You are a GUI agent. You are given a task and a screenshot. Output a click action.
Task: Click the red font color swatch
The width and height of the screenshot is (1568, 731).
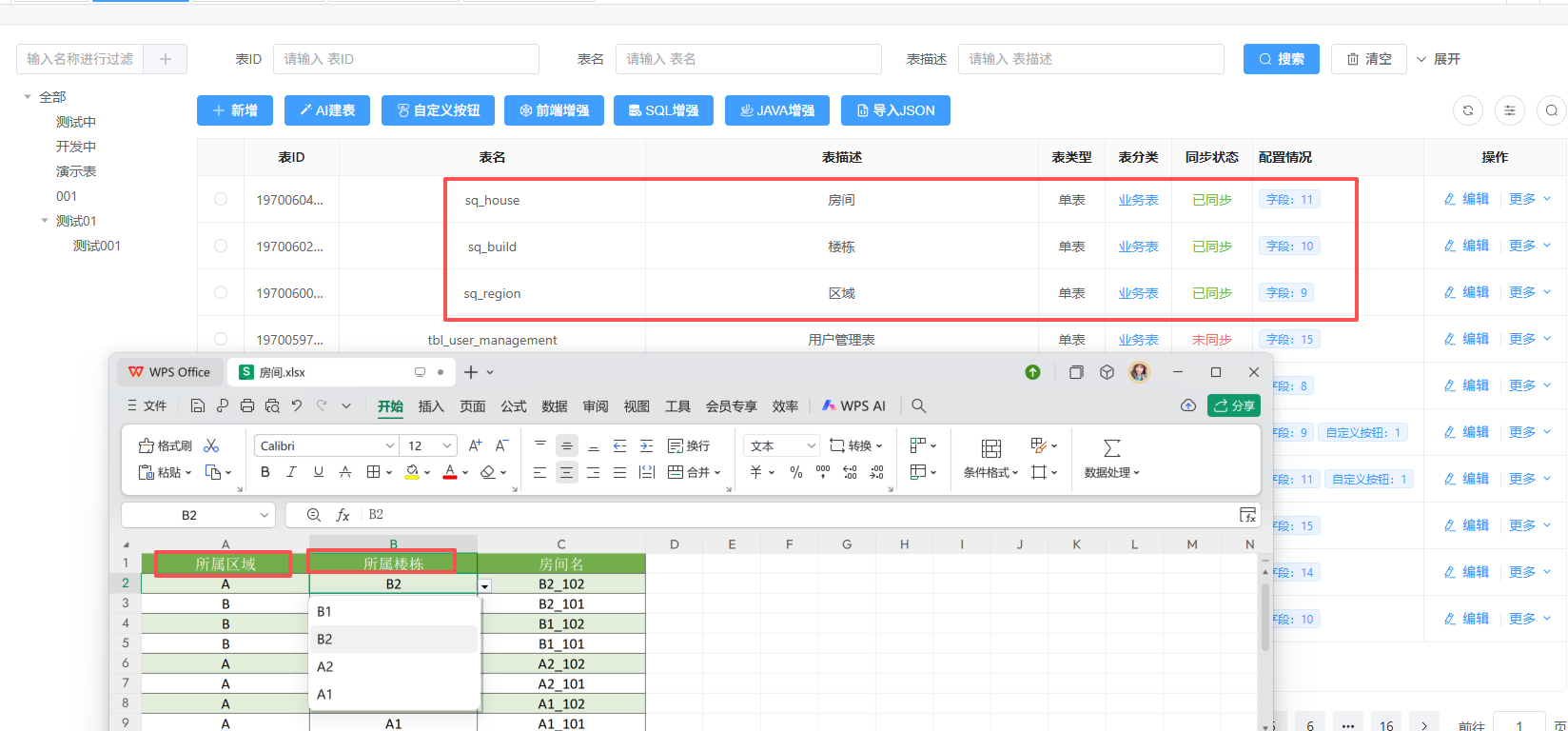450,473
